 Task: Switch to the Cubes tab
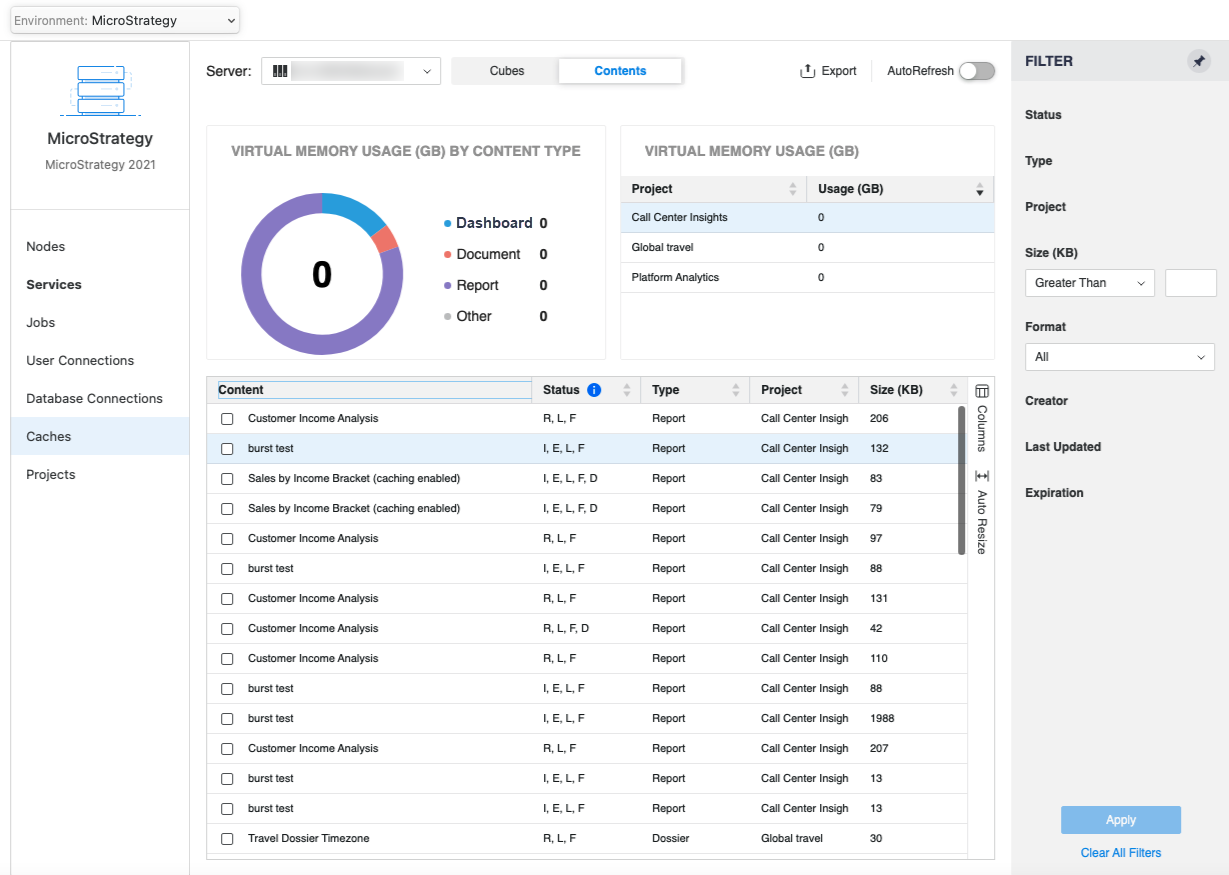pos(506,71)
